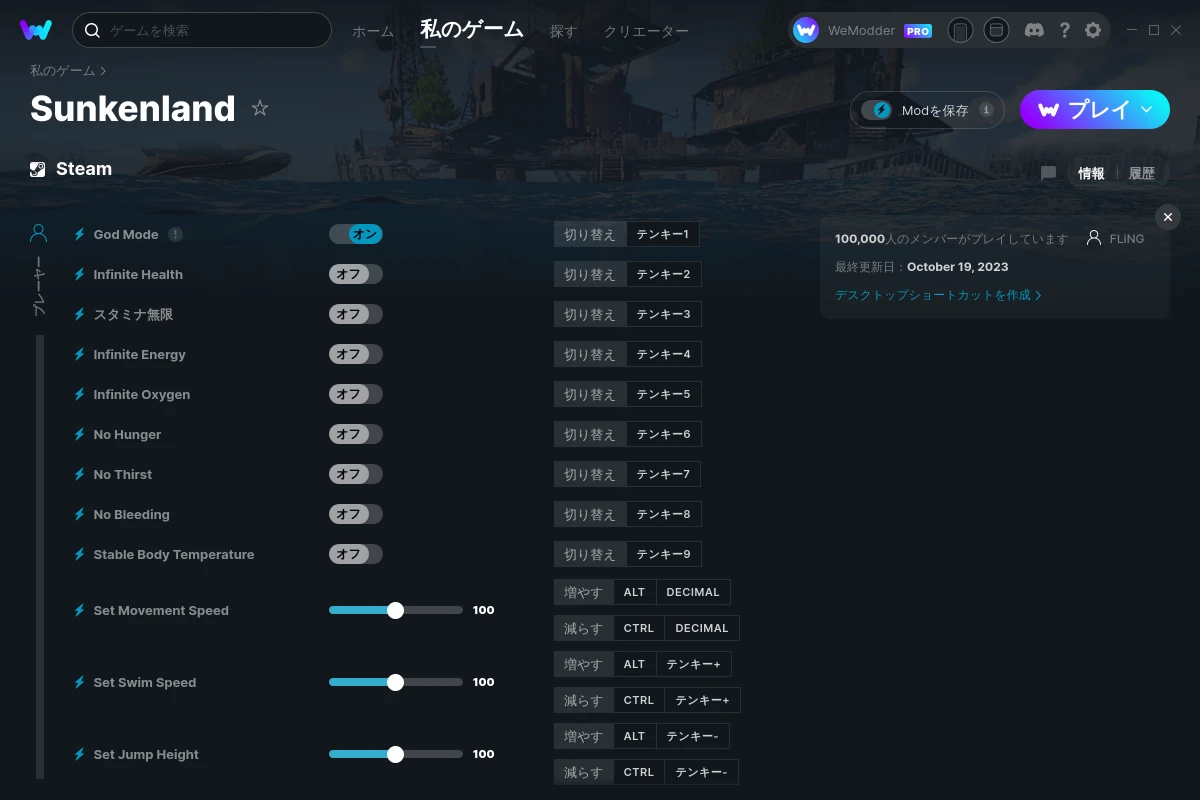
Task: Open the Discord icon in header
Action: pos(1035,30)
